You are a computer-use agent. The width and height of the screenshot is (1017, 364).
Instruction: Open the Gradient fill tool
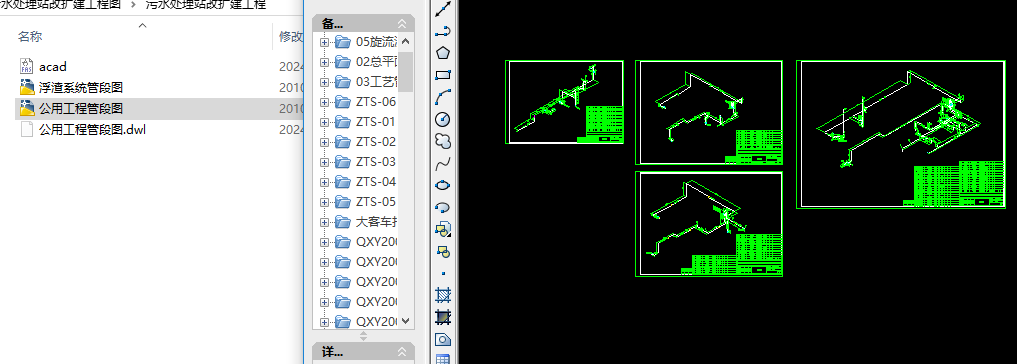(x=443, y=317)
